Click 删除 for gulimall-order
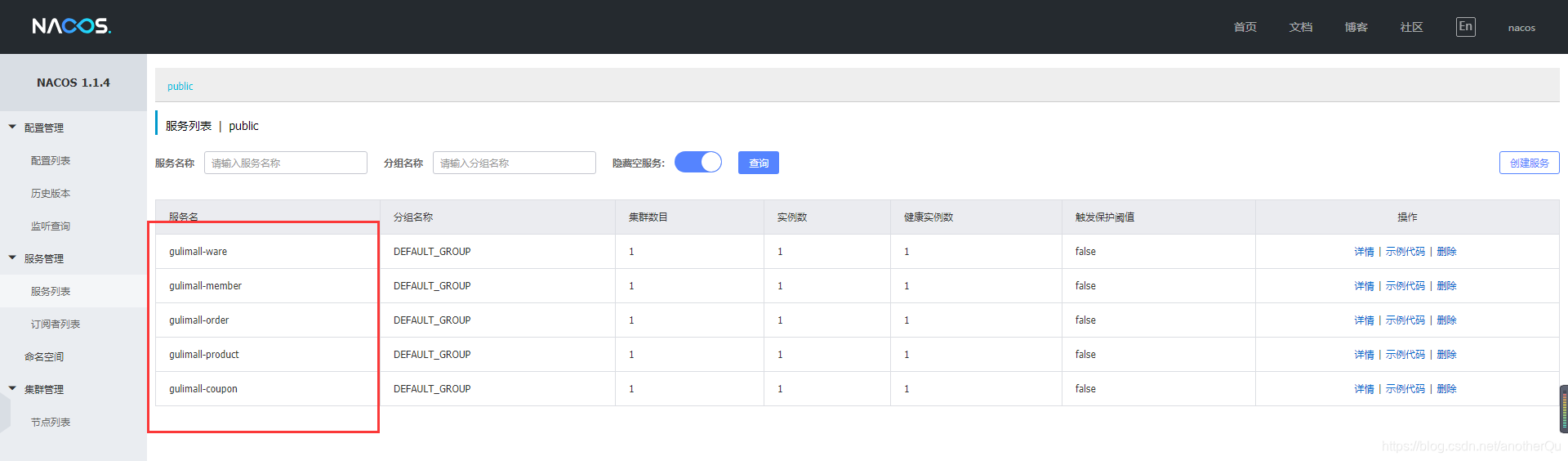 click(x=1447, y=320)
